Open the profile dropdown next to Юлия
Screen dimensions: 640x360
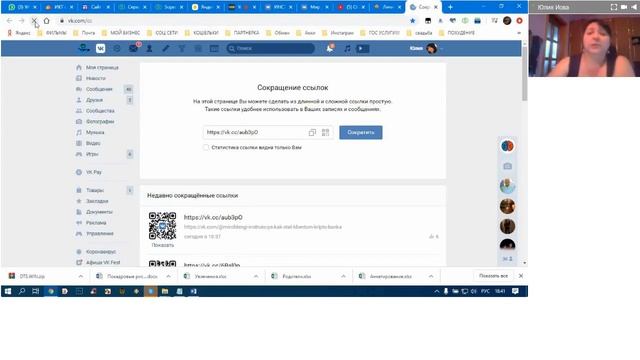point(442,49)
